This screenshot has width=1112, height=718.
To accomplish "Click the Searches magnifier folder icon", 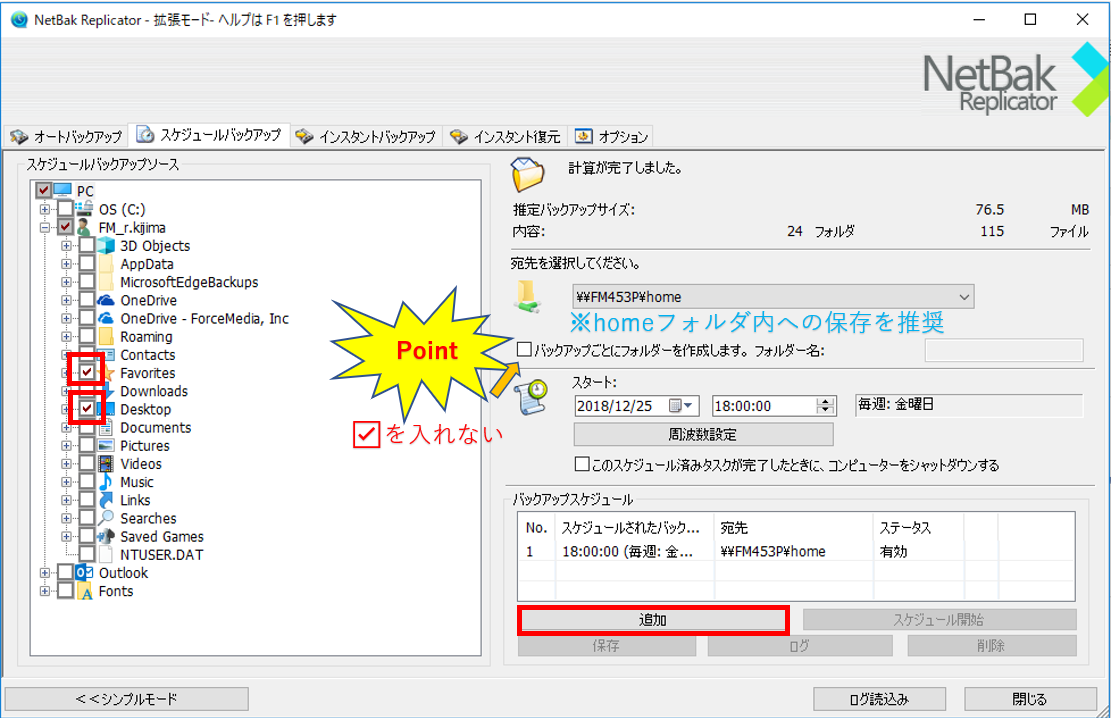I will click(107, 518).
